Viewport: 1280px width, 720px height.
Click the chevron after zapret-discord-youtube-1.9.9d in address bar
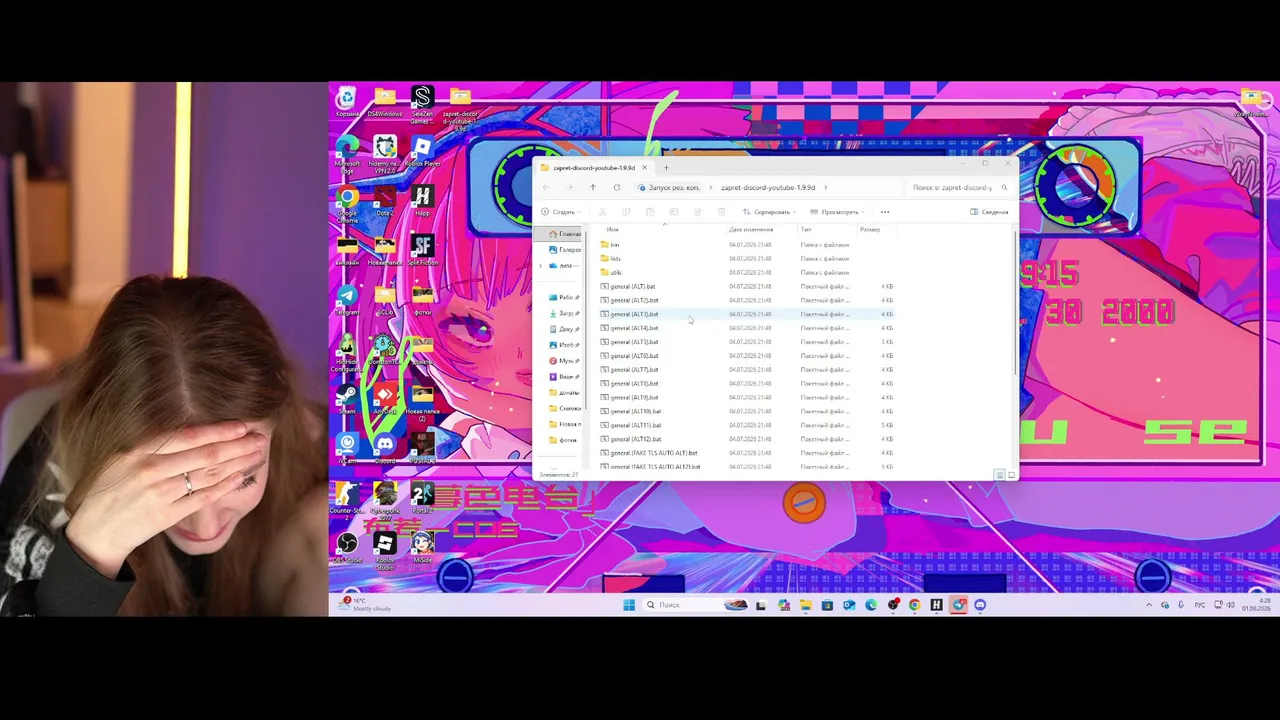pos(825,187)
